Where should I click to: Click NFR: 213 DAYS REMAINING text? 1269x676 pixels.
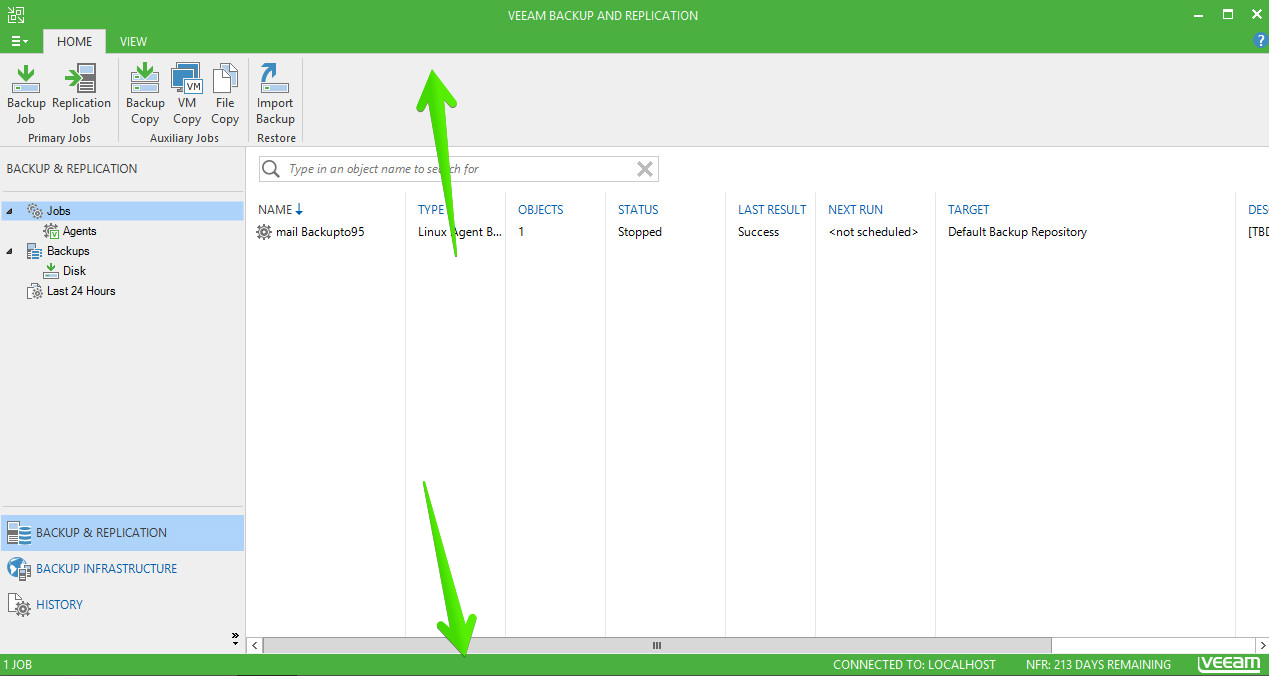click(x=1098, y=665)
